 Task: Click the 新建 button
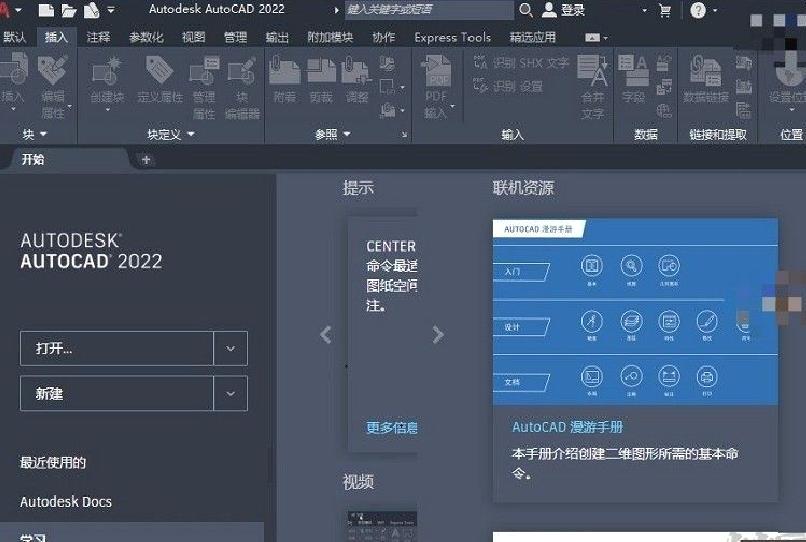pos(117,393)
